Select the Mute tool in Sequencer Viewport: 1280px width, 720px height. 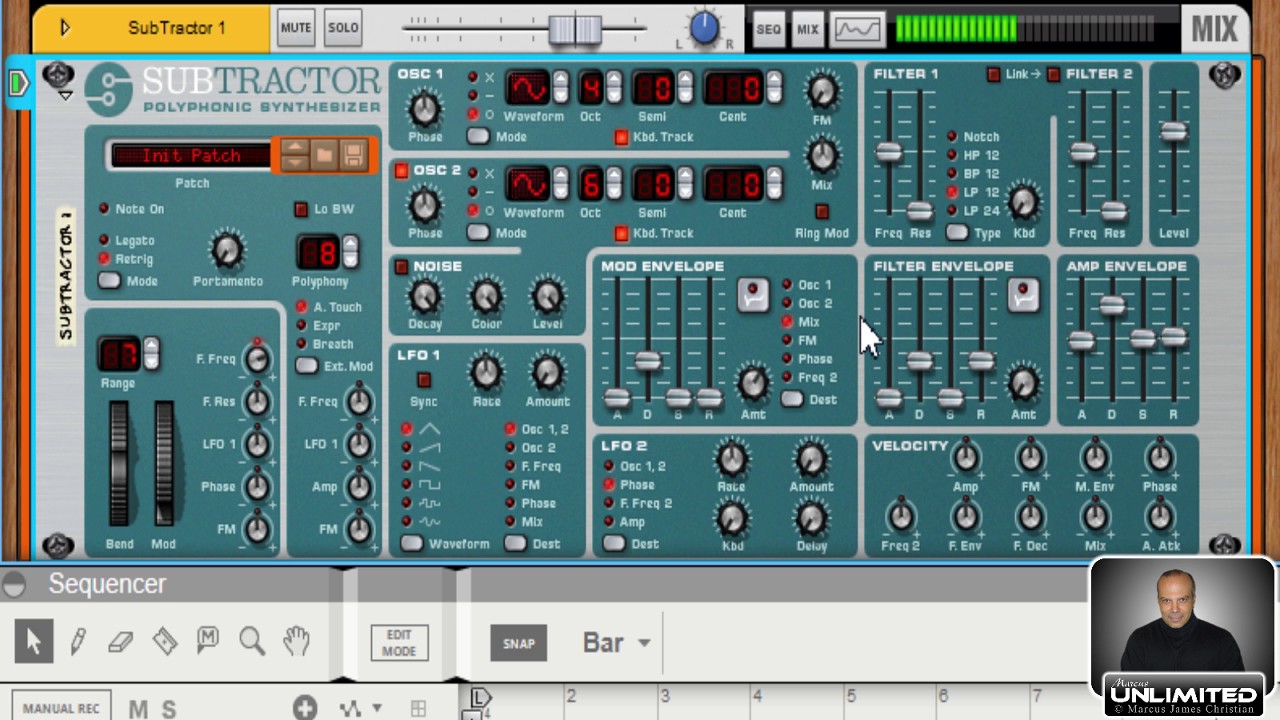[x=207, y=640]
